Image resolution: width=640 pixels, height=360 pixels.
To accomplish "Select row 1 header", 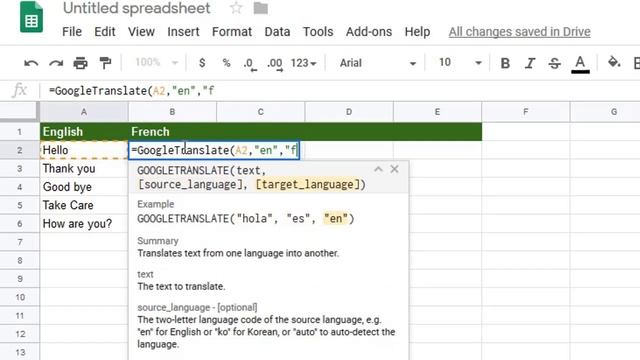I will (20, 132).
